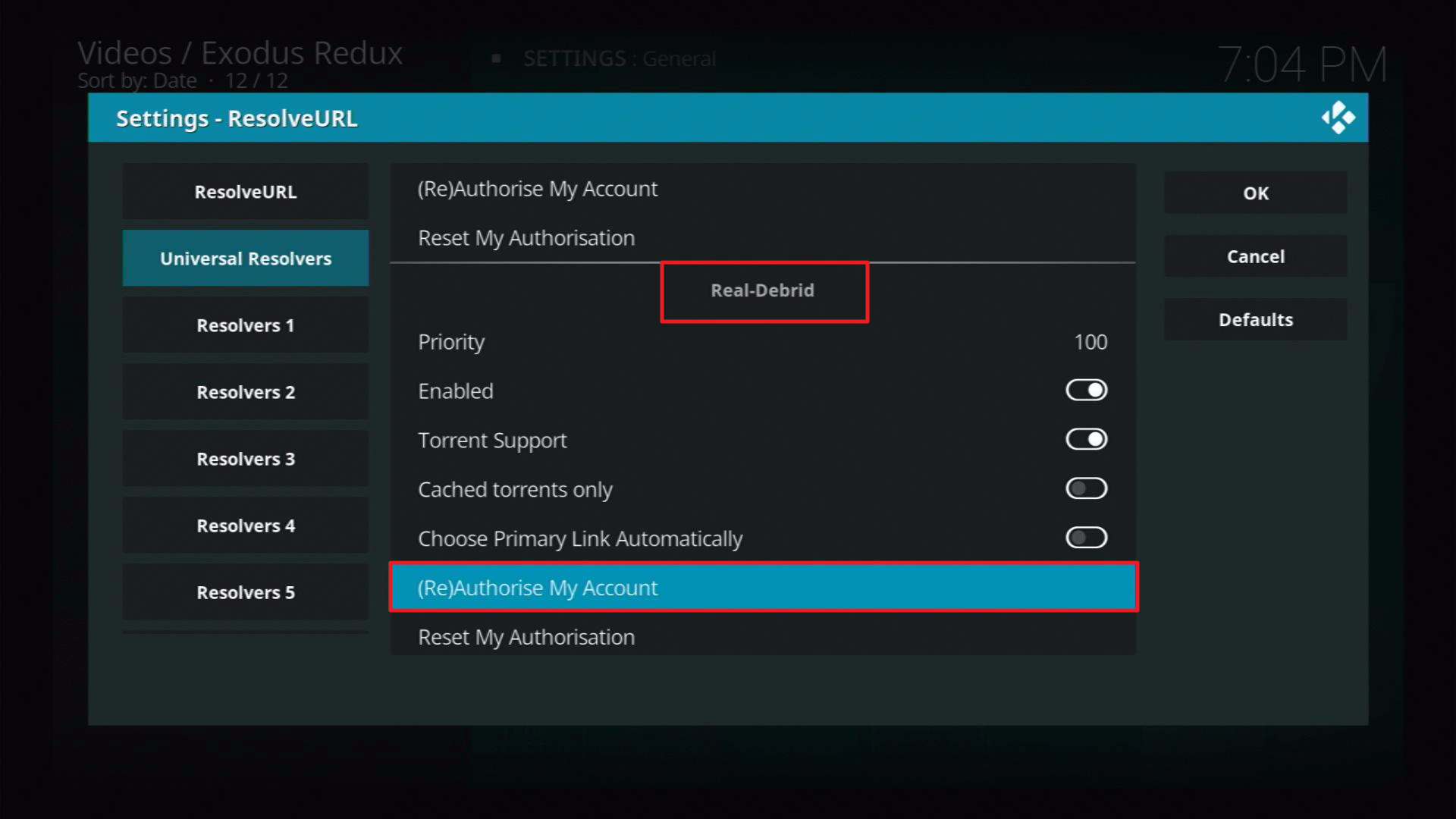Click Reset My Authorisation above the Real-Debrid header

tap(763, 238)
